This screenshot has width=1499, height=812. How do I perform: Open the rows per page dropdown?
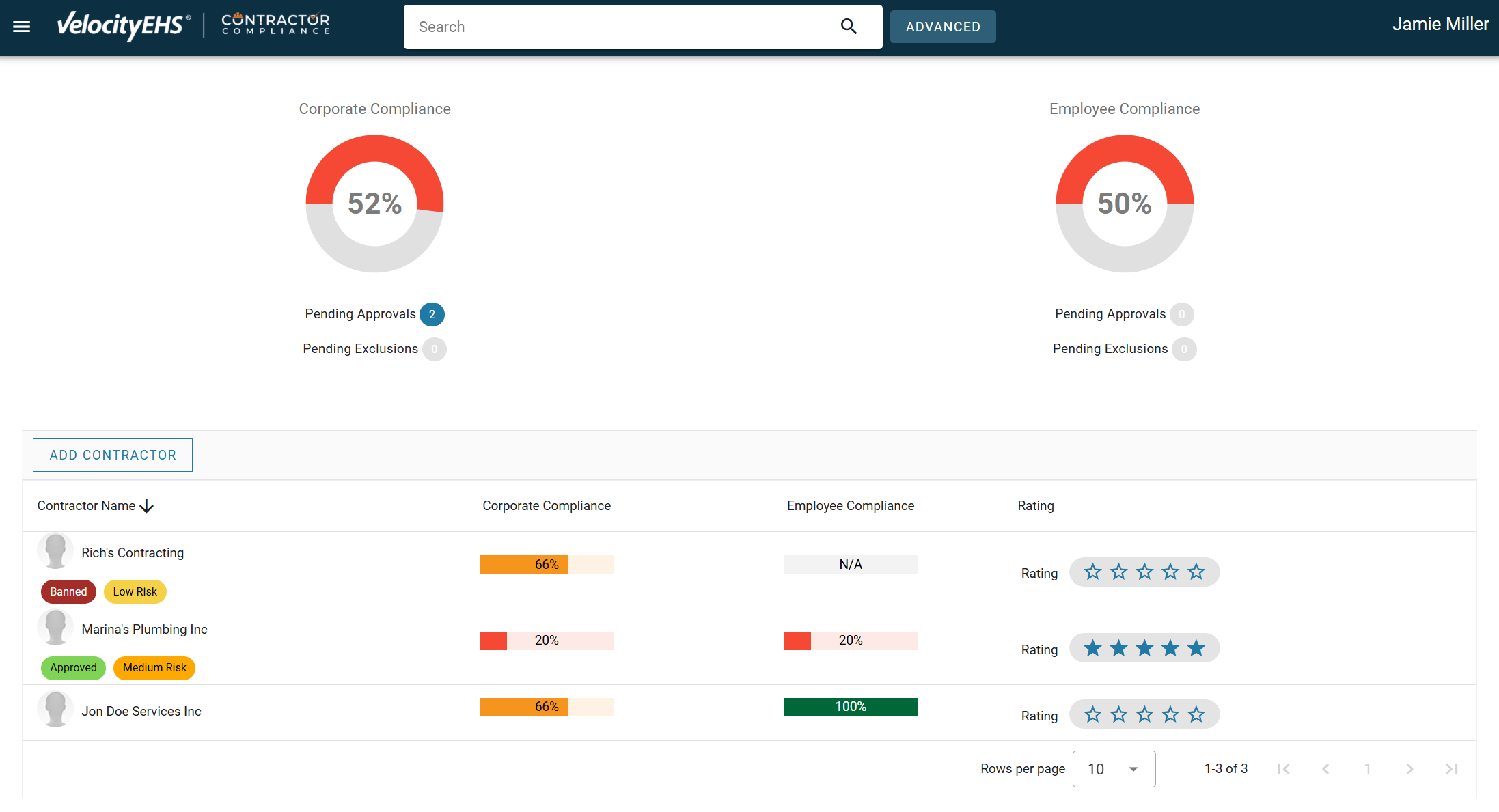(1114, 768)
